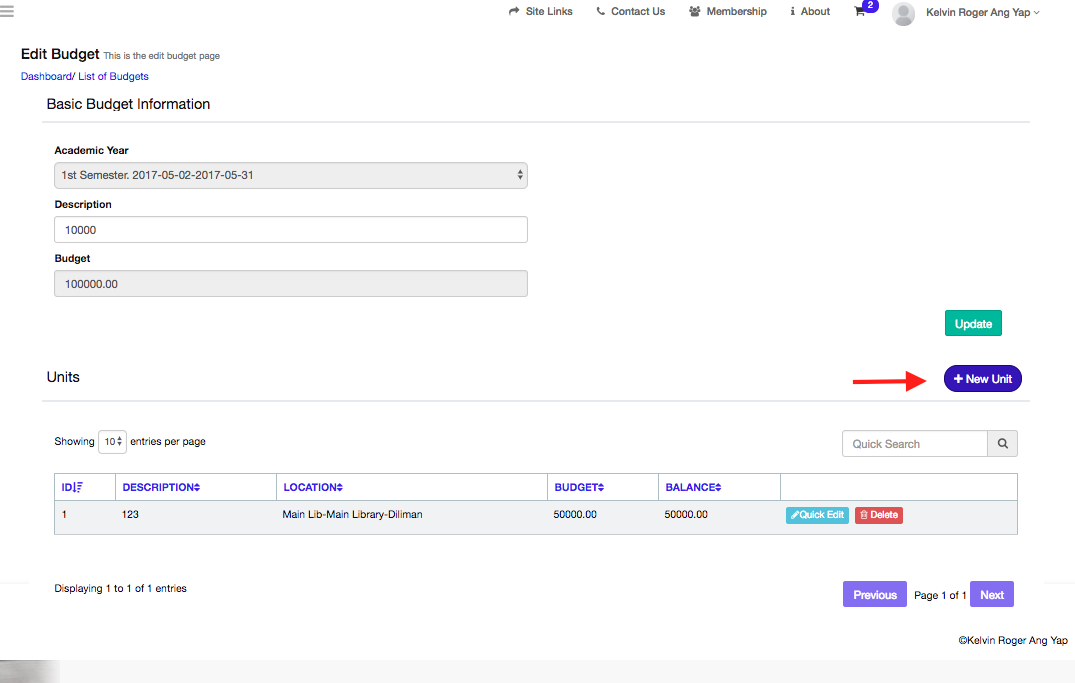Open the shopping cart icon
The height and width of the screenshot is (683, 1075).
(x=860, y=12)
